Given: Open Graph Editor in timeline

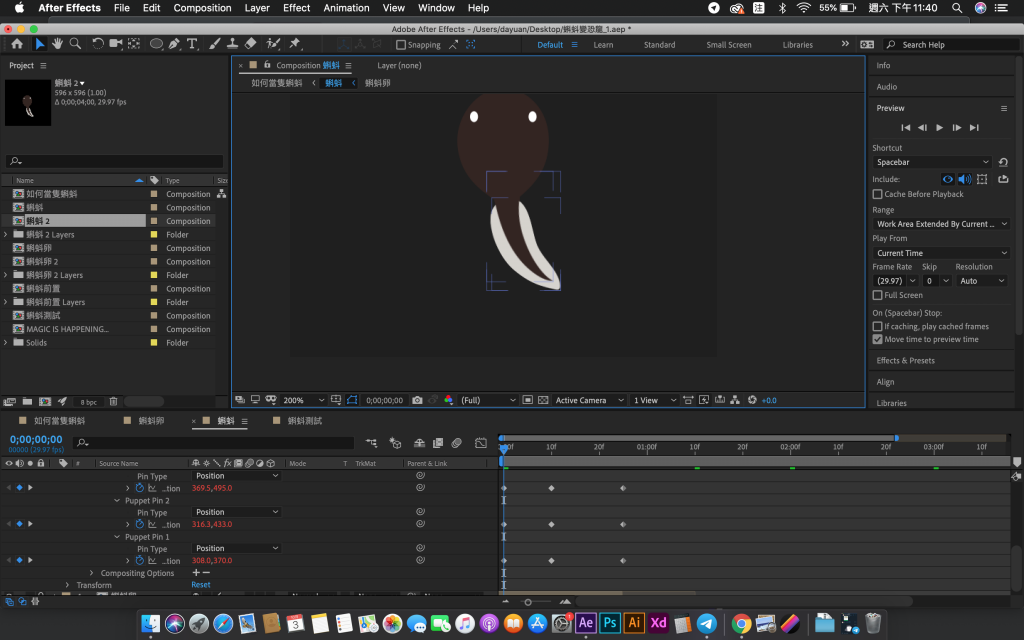Looking at the screenshot, I should [x=481, y=443].
